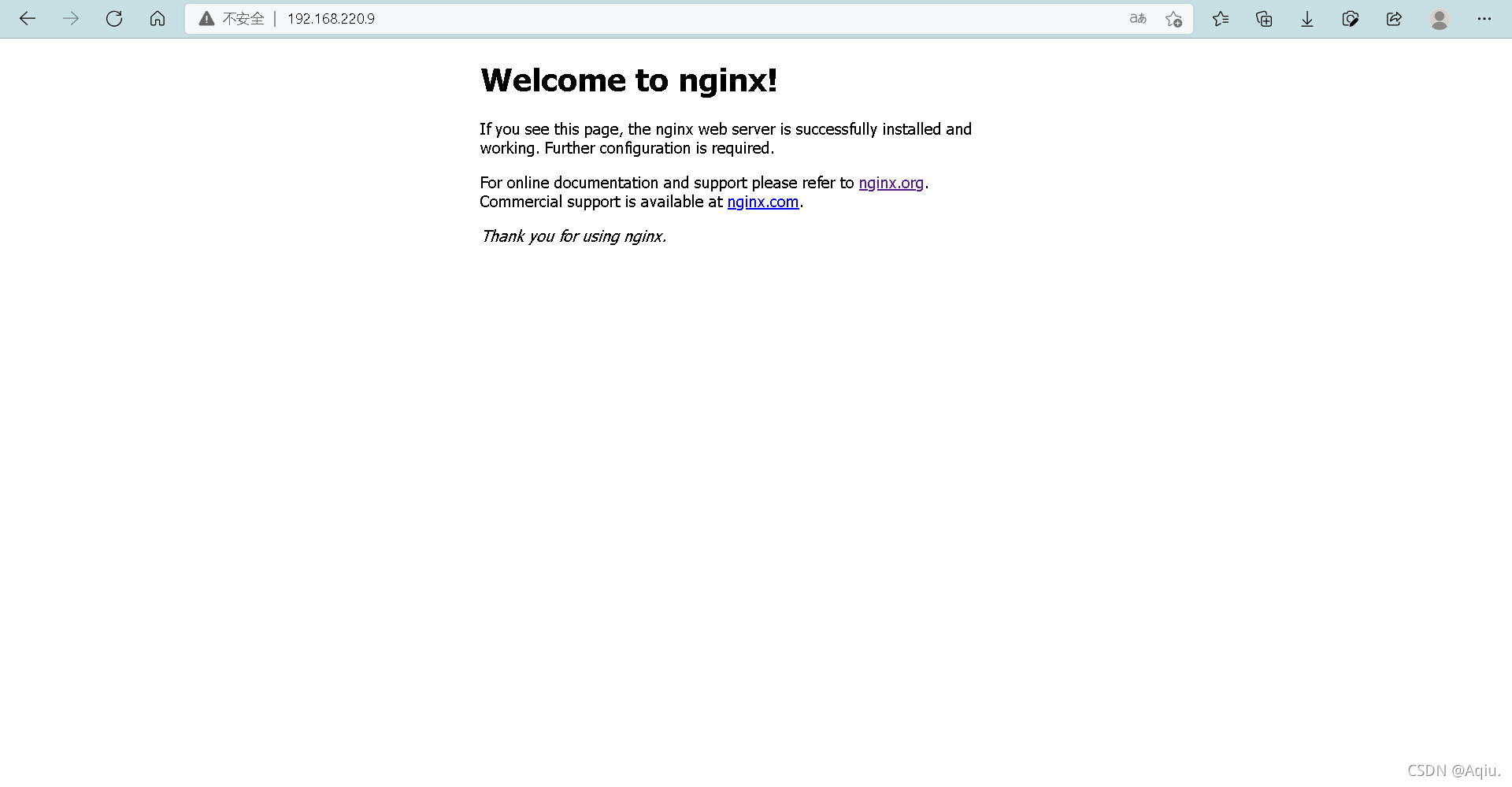Click the 'Thank you for using nginx.' text

point(574,236)
